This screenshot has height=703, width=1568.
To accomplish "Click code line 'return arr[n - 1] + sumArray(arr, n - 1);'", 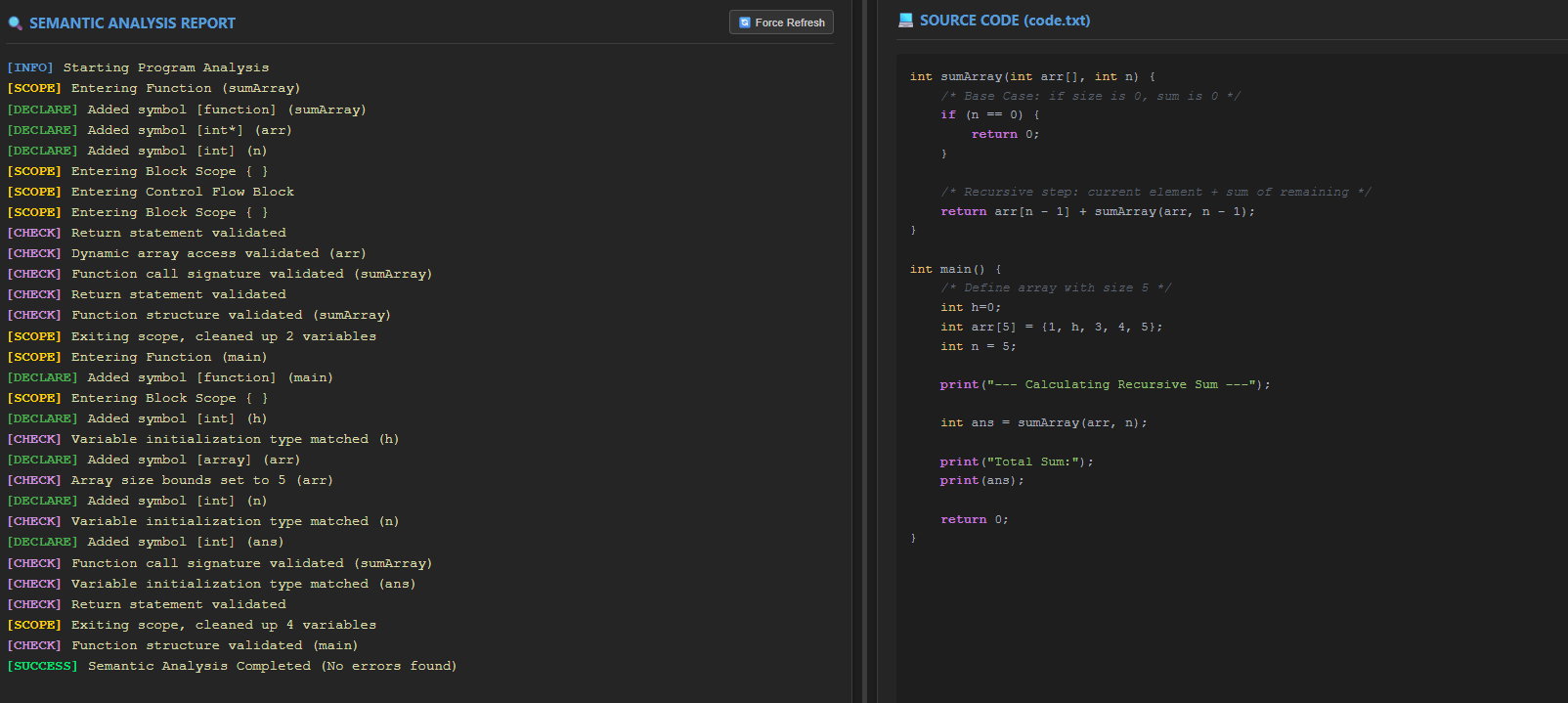I will click(1098, 211).
